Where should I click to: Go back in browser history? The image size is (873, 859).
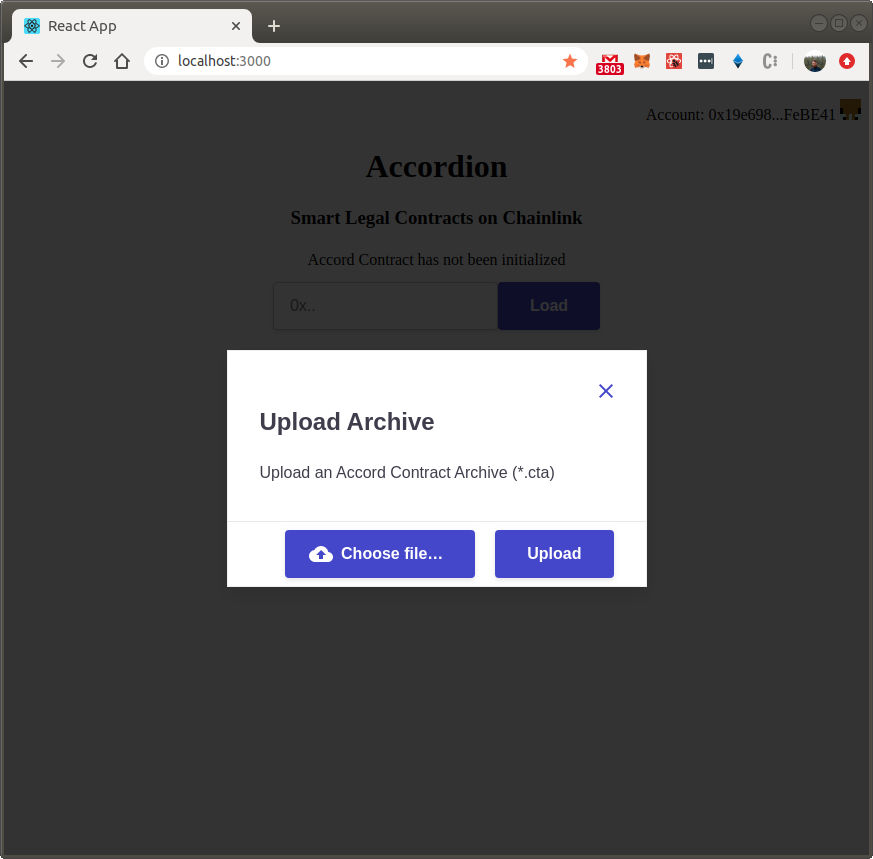[26, 61]
